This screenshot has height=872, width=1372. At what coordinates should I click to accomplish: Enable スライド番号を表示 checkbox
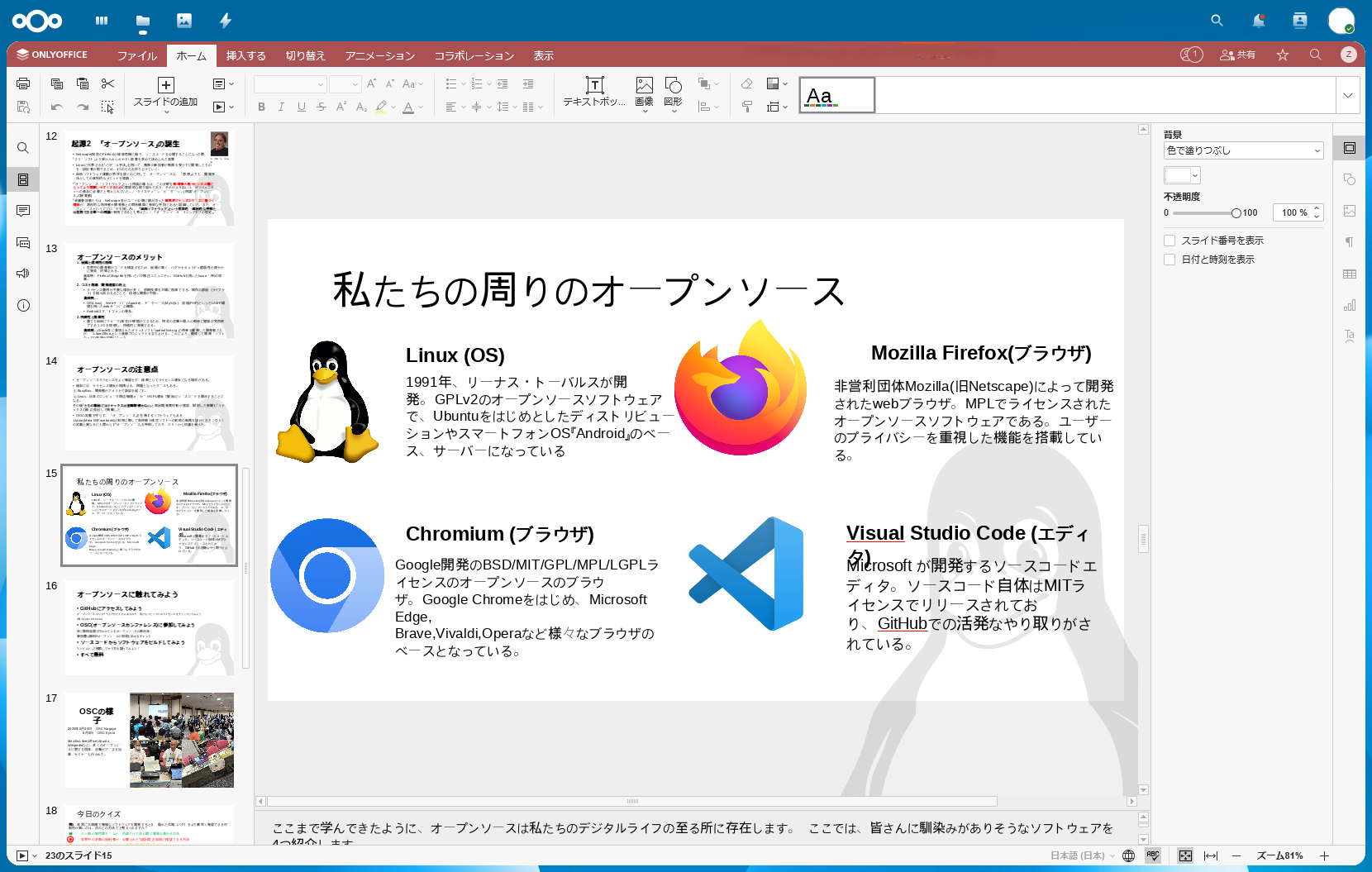[x=1170, y=240]
